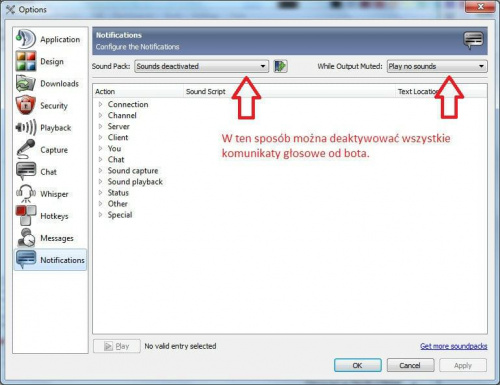Select the Special row text

point(120,215)
